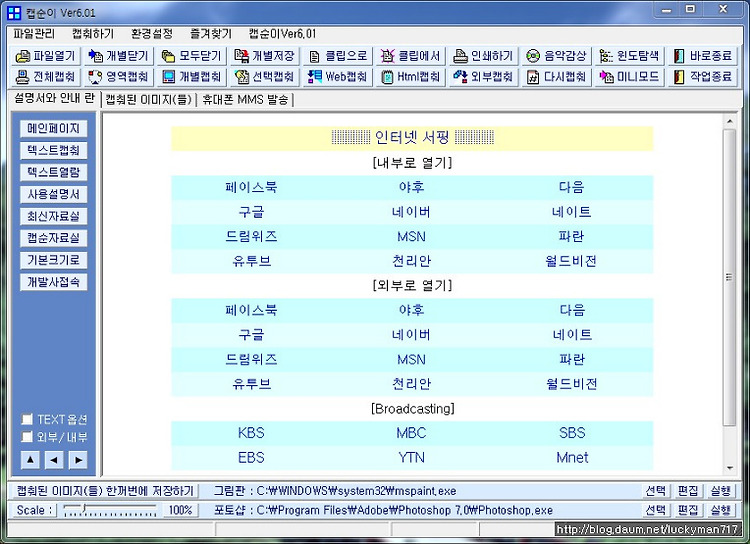
Task: Select the 설명서와 안내 란 tab
Action: pyautogui.click(x=54, y=98)
